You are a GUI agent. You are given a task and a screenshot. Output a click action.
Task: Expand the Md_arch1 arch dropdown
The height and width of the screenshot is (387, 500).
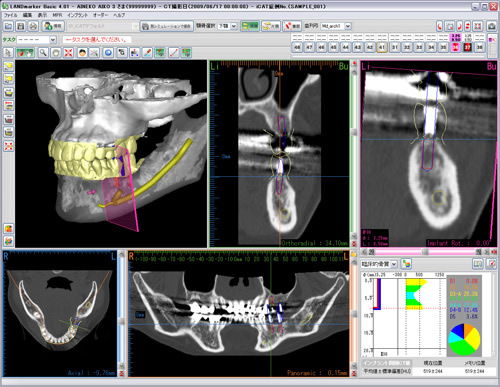(348, 26)
